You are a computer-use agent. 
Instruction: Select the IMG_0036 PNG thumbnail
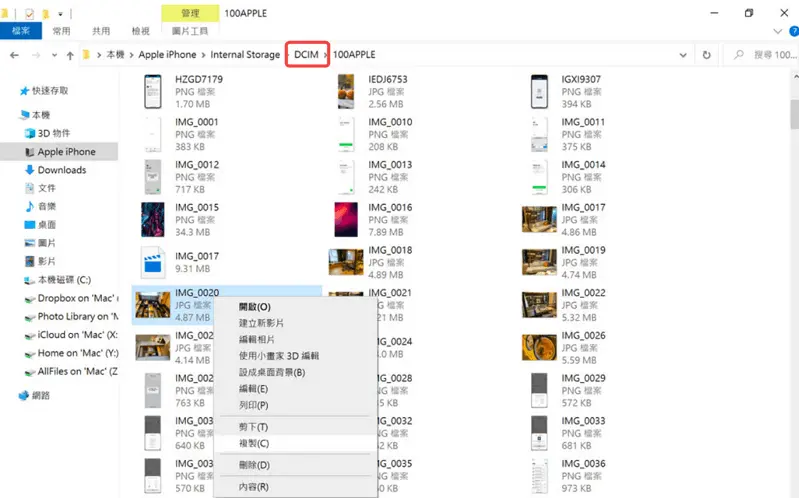pos(539,476)
